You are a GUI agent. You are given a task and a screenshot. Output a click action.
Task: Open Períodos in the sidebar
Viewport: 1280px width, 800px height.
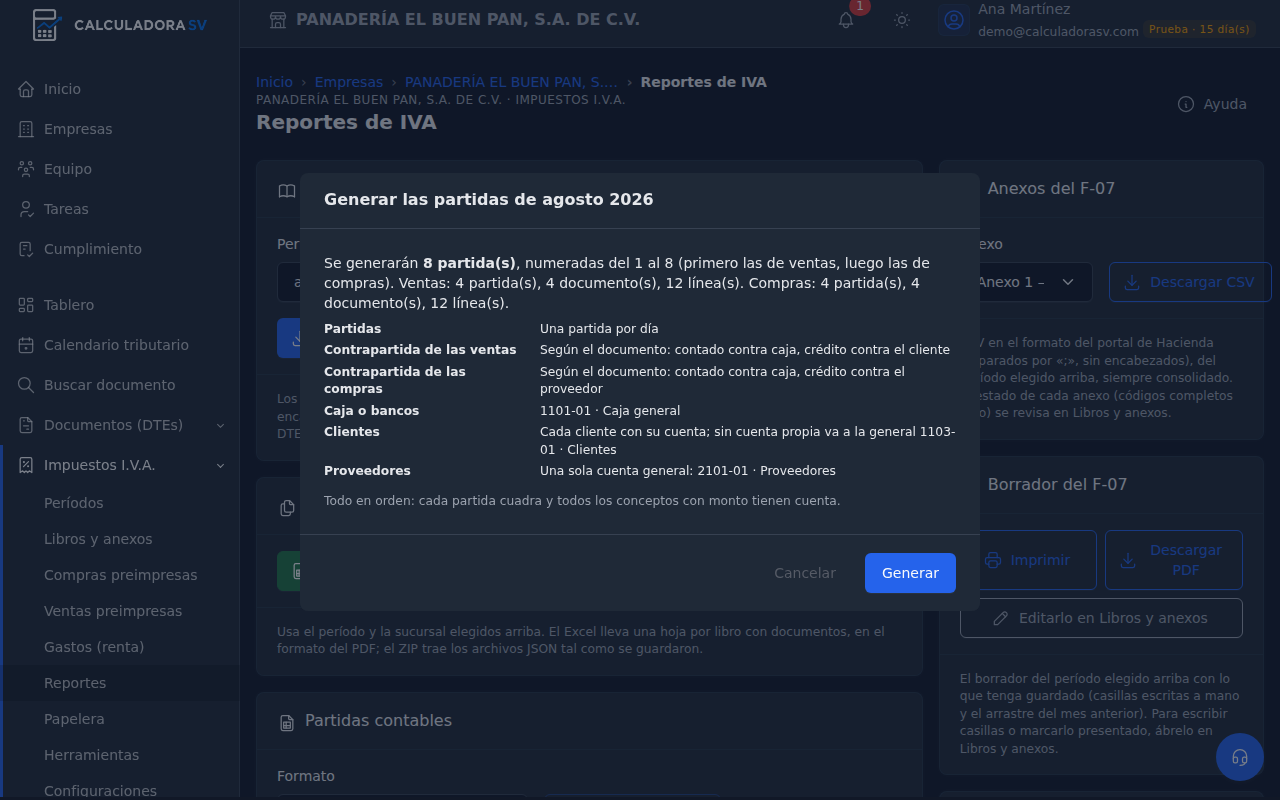point(74,503)
